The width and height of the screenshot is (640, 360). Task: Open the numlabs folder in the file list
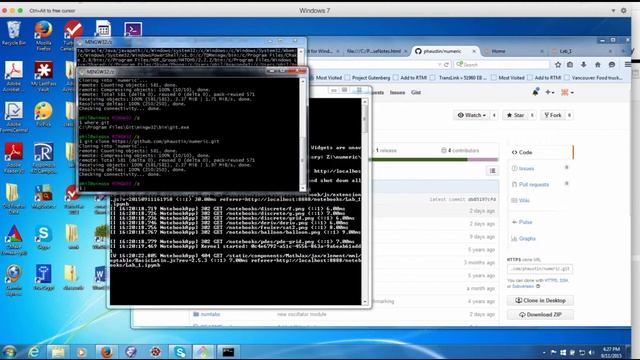(x=211, y=314)
